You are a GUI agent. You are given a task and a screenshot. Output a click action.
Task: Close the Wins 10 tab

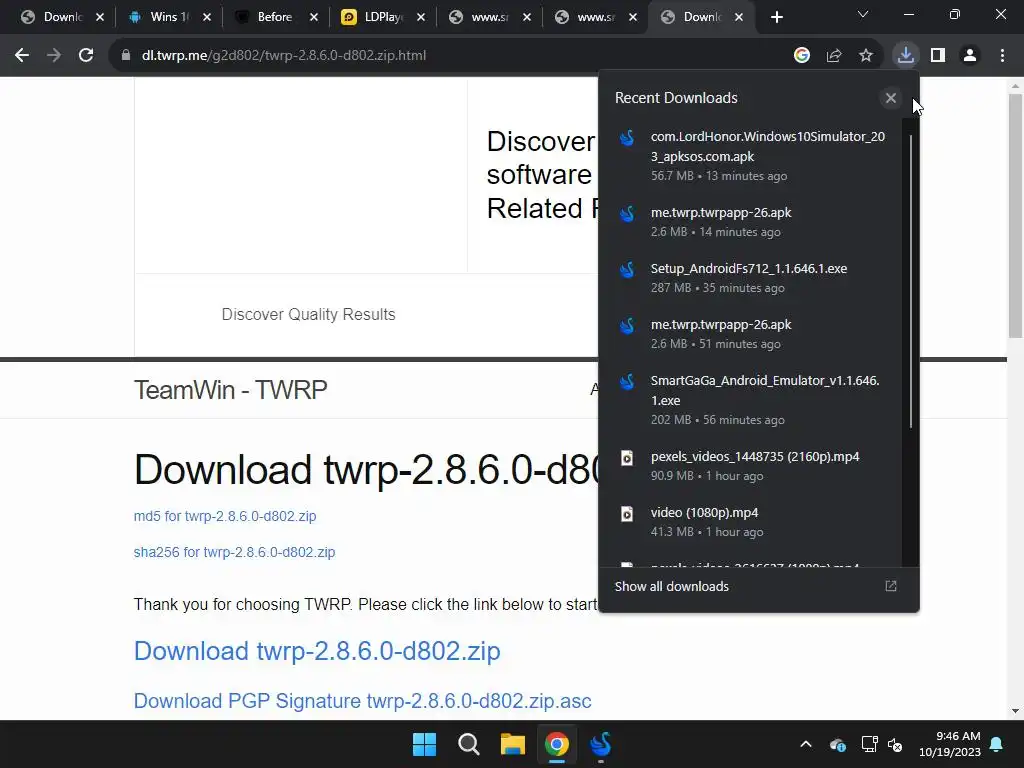(207, 17)
